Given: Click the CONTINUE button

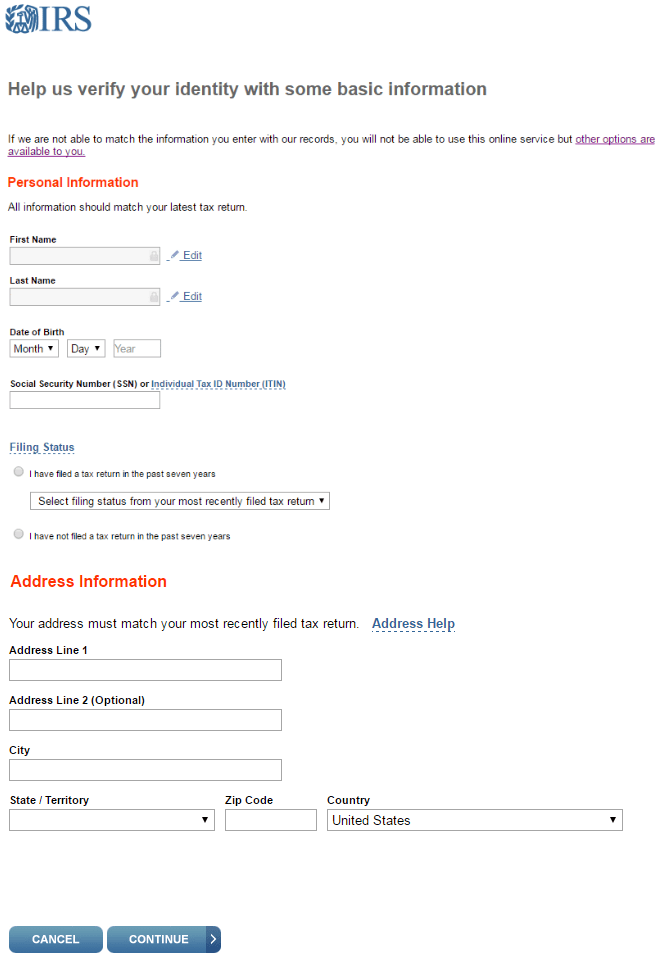Looking at the screenshot, I should click(x=164, y=940).
